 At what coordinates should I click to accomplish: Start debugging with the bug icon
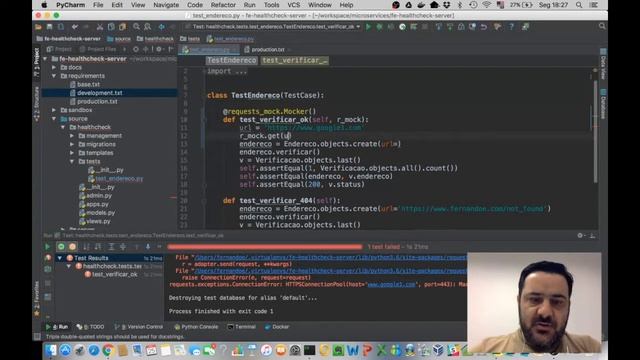[380, 27]
